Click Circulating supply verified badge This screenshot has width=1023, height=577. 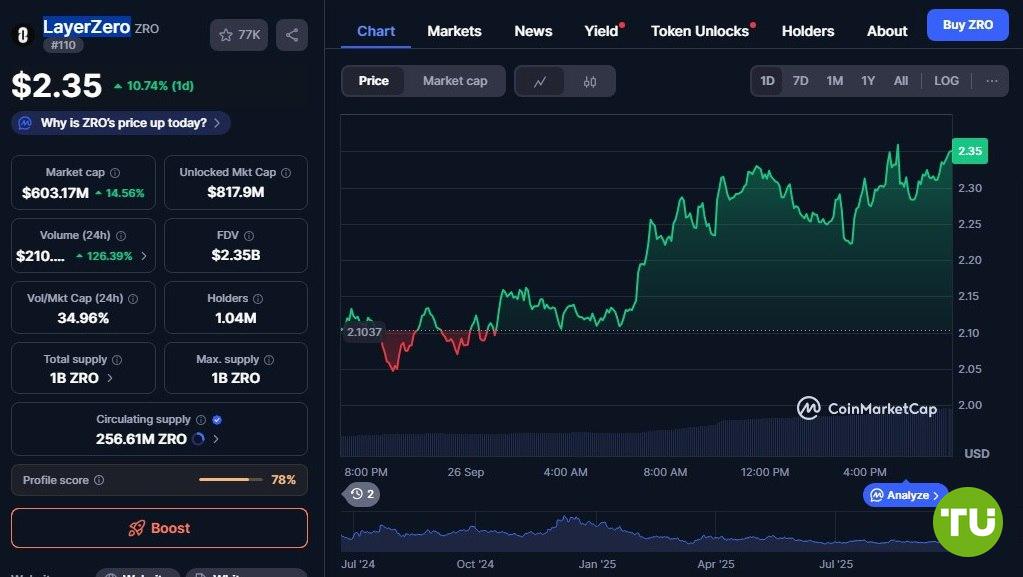click(x=217, y=420)
